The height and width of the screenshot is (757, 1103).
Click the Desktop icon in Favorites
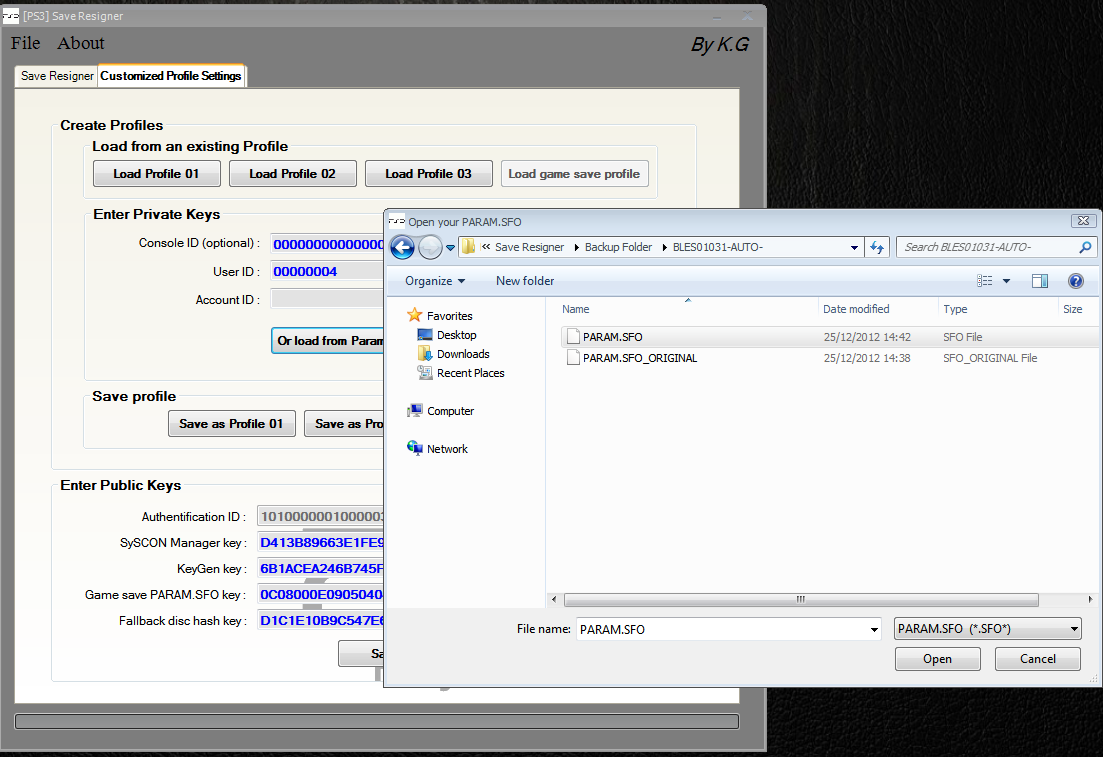[x=425, y=335]
